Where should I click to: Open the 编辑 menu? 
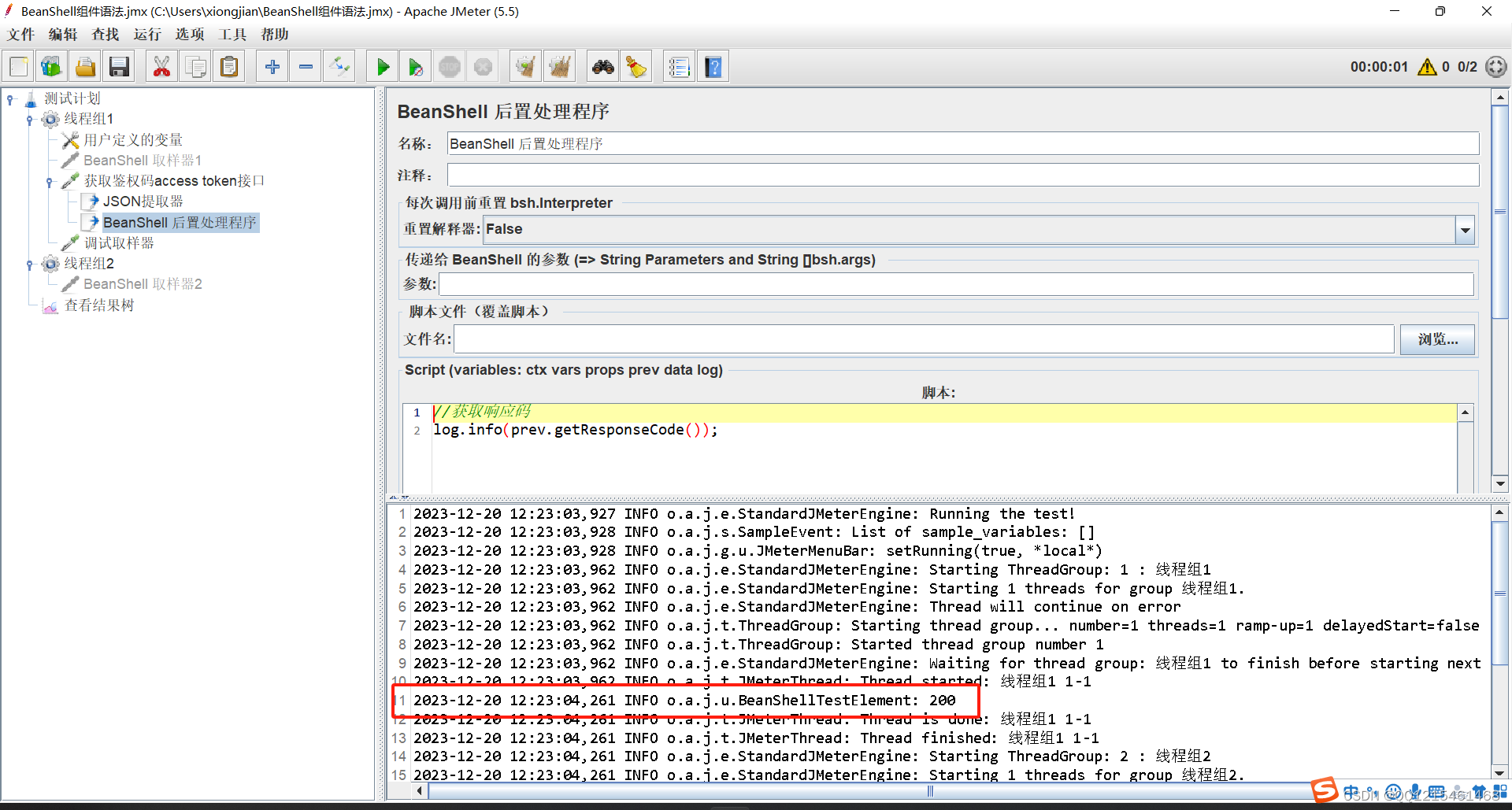(63, 35)
